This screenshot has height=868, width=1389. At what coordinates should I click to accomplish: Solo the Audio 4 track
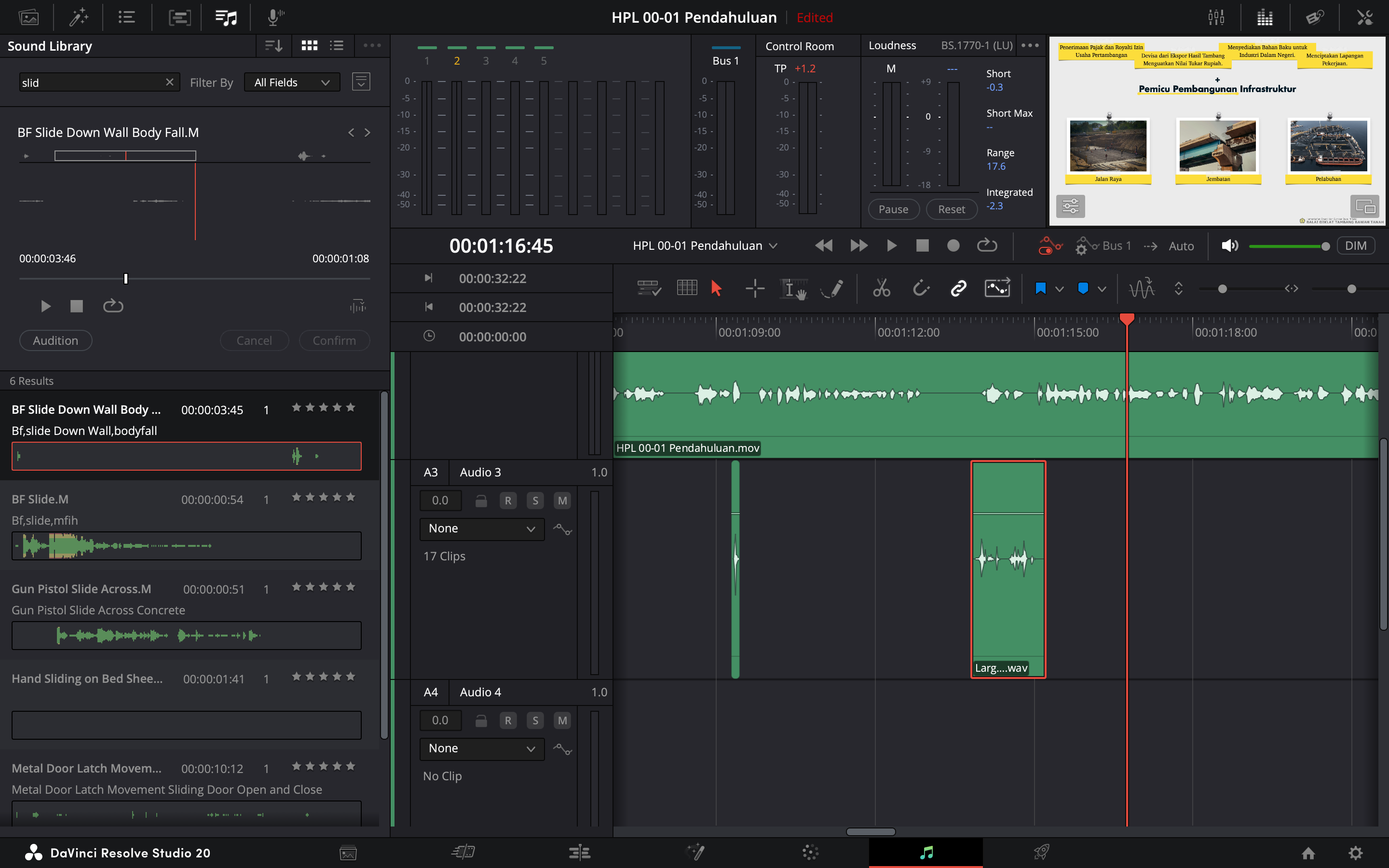coord(535,720)
